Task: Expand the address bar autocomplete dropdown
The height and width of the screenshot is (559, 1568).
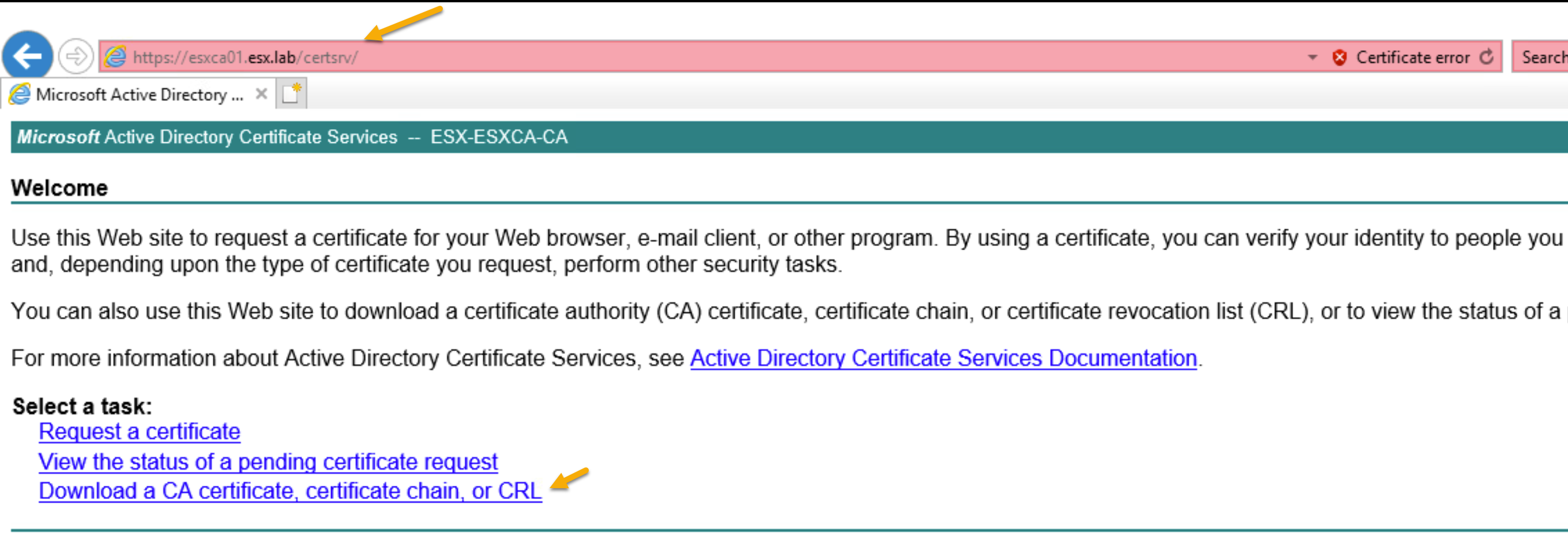Action: pyautogui.click(x=1313, y=58)
